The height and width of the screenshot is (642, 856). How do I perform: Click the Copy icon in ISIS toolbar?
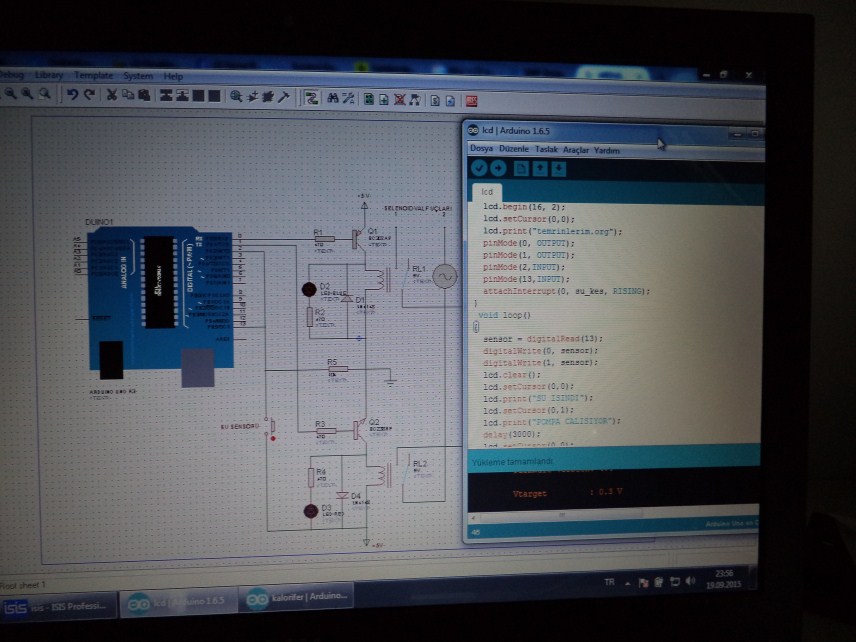pyautogui.click(x=128, y=95)
